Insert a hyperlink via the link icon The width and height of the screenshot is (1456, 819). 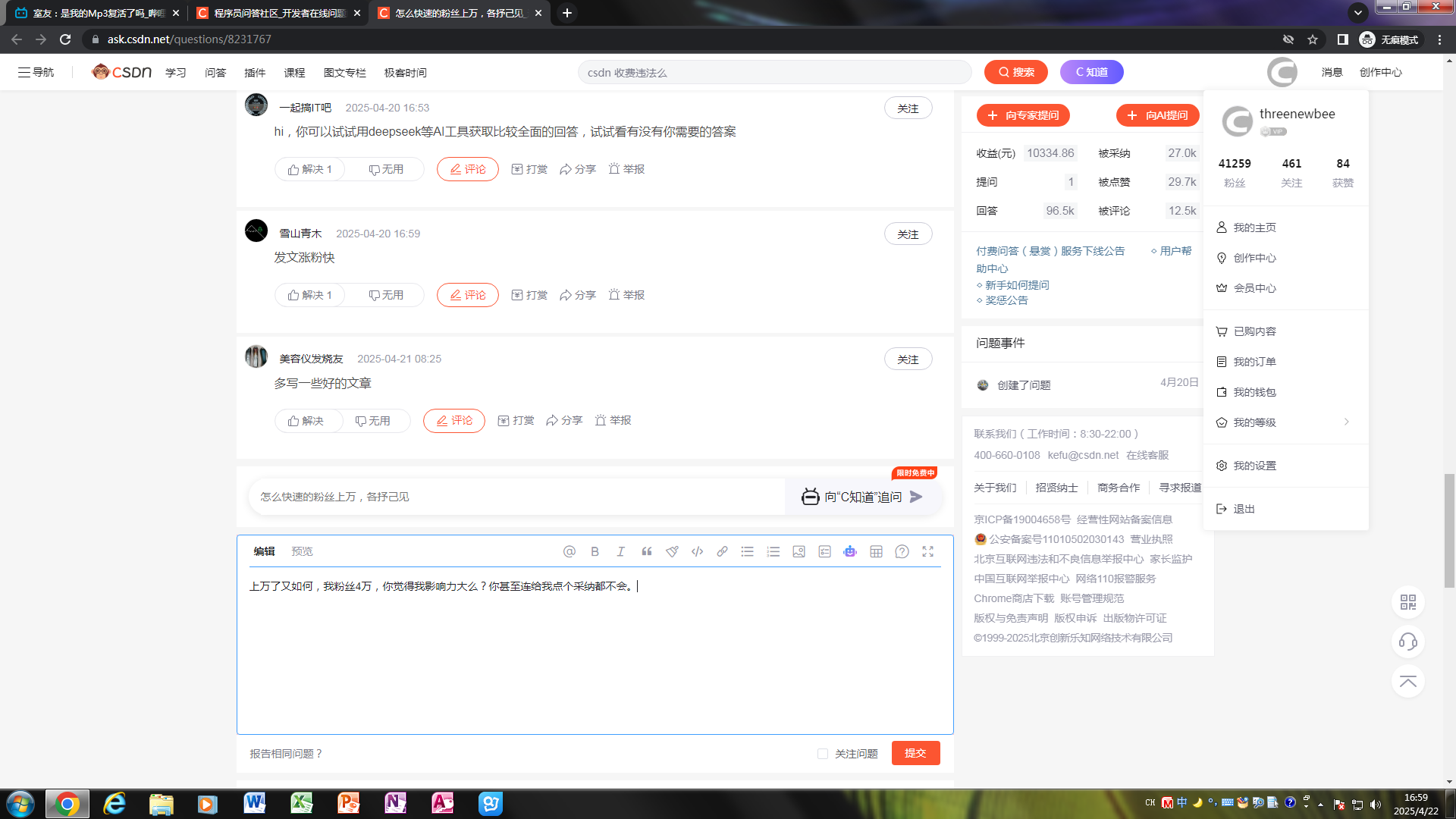722,551
